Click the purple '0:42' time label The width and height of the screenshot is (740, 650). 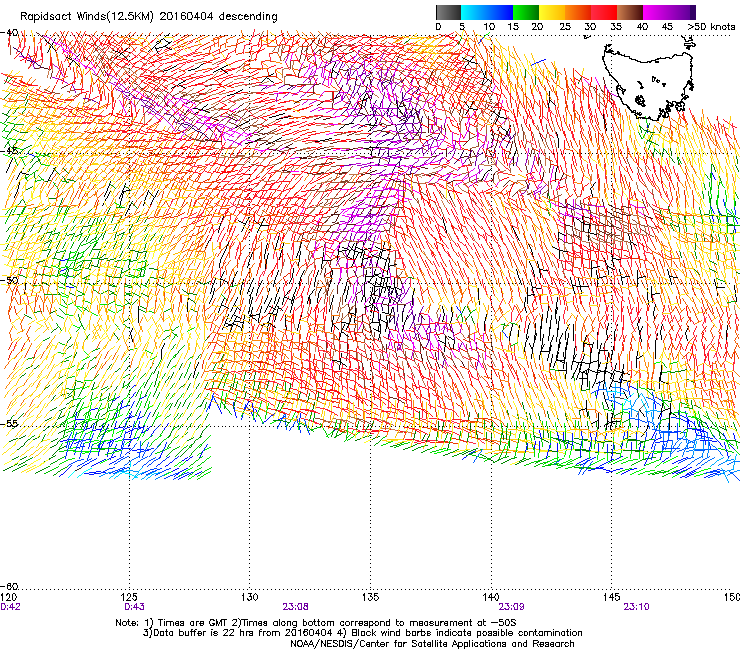click(10, 607)
